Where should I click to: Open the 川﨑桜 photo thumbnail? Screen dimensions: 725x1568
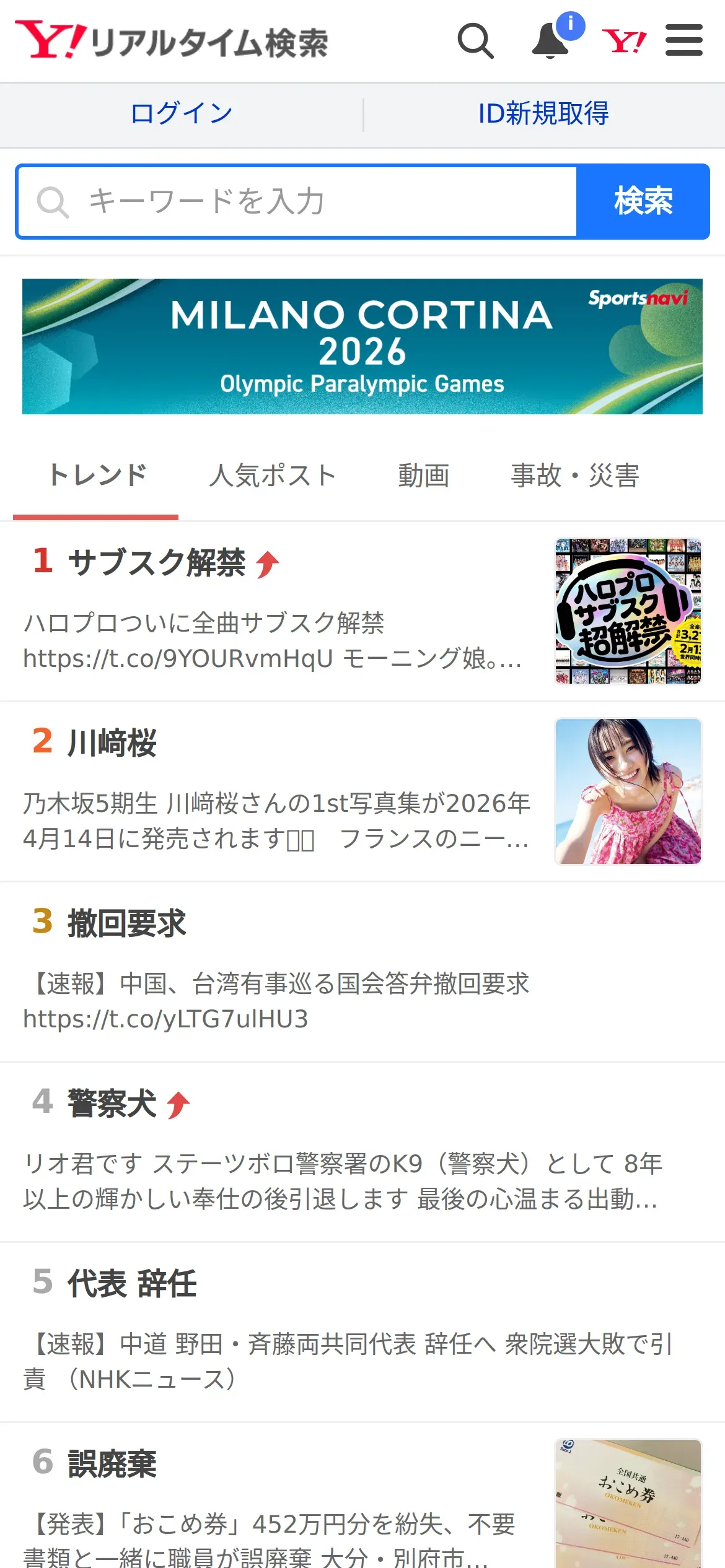tap(628, 791)
